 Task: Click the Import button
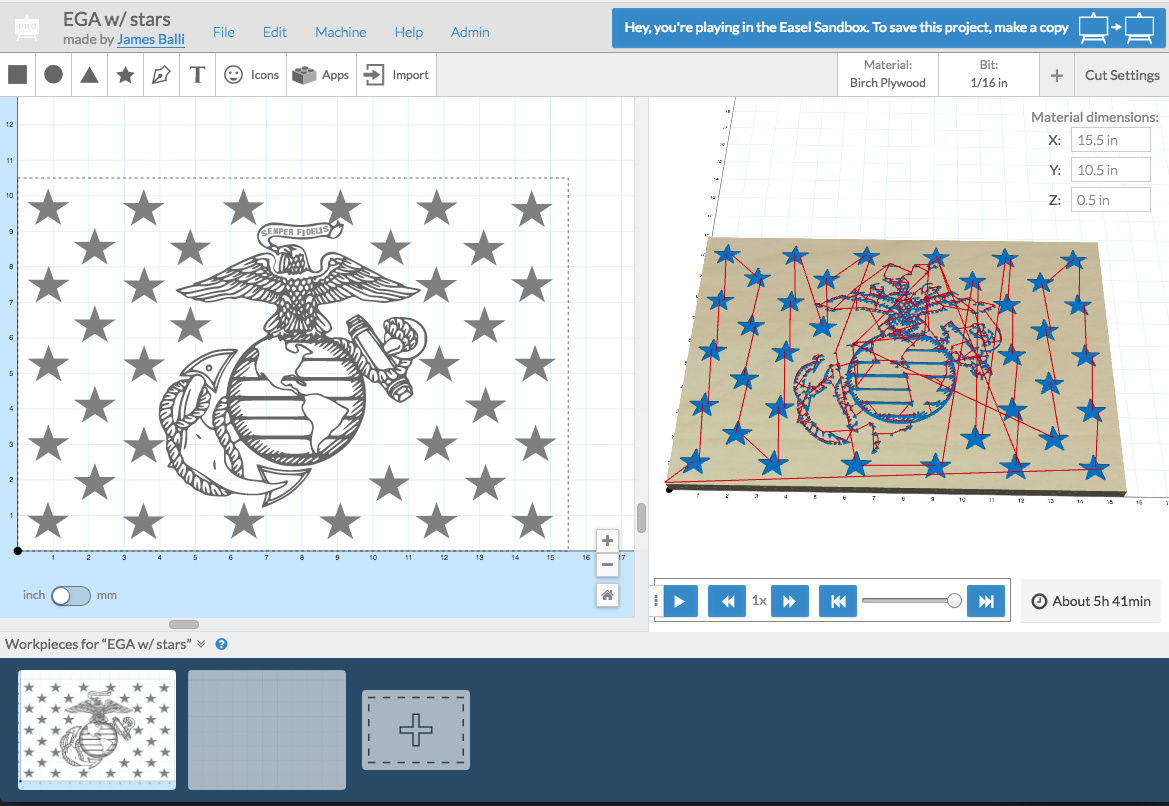tap(396, 75)
